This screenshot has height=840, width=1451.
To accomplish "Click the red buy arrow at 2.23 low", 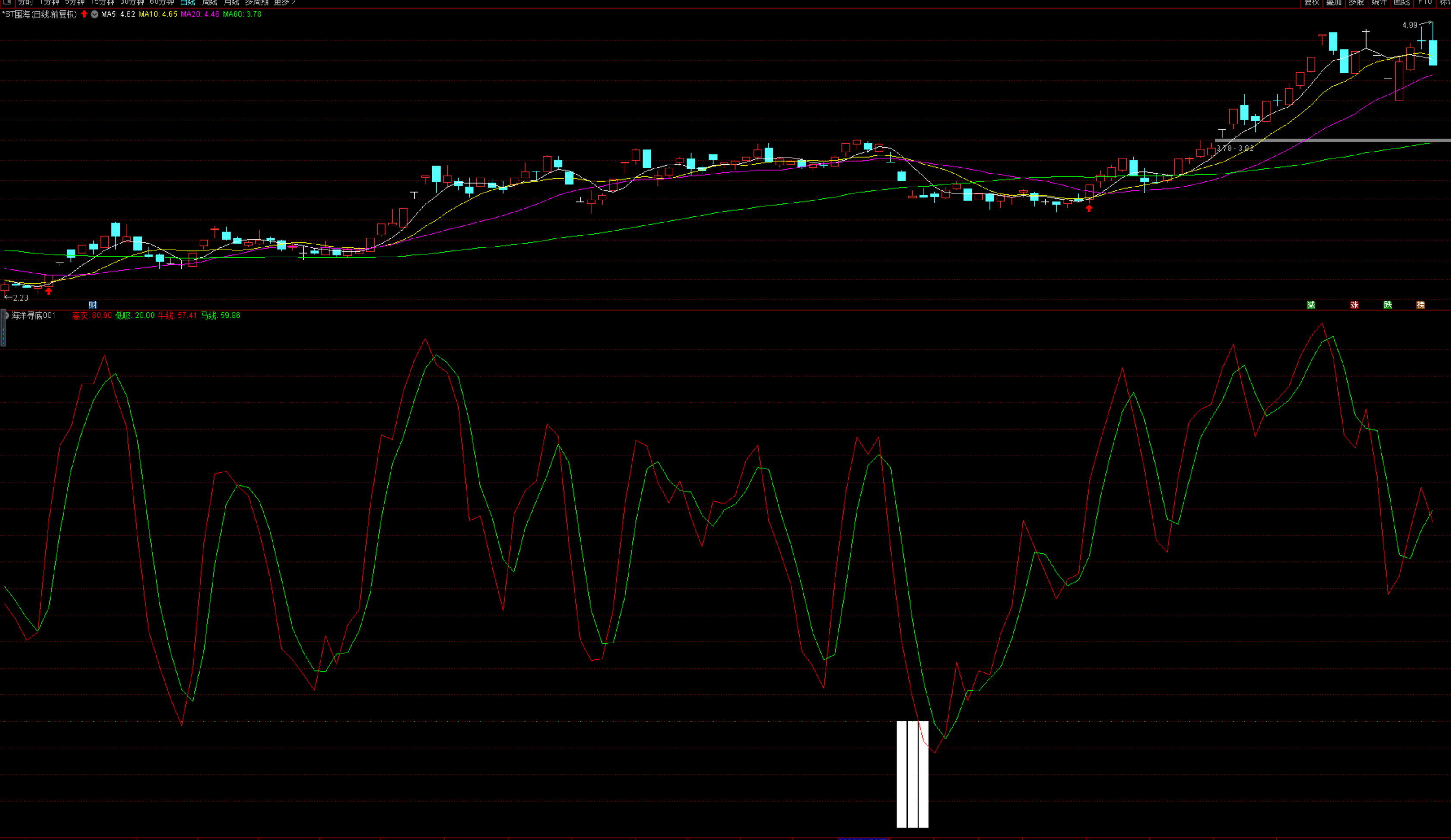I will [49, 291].
